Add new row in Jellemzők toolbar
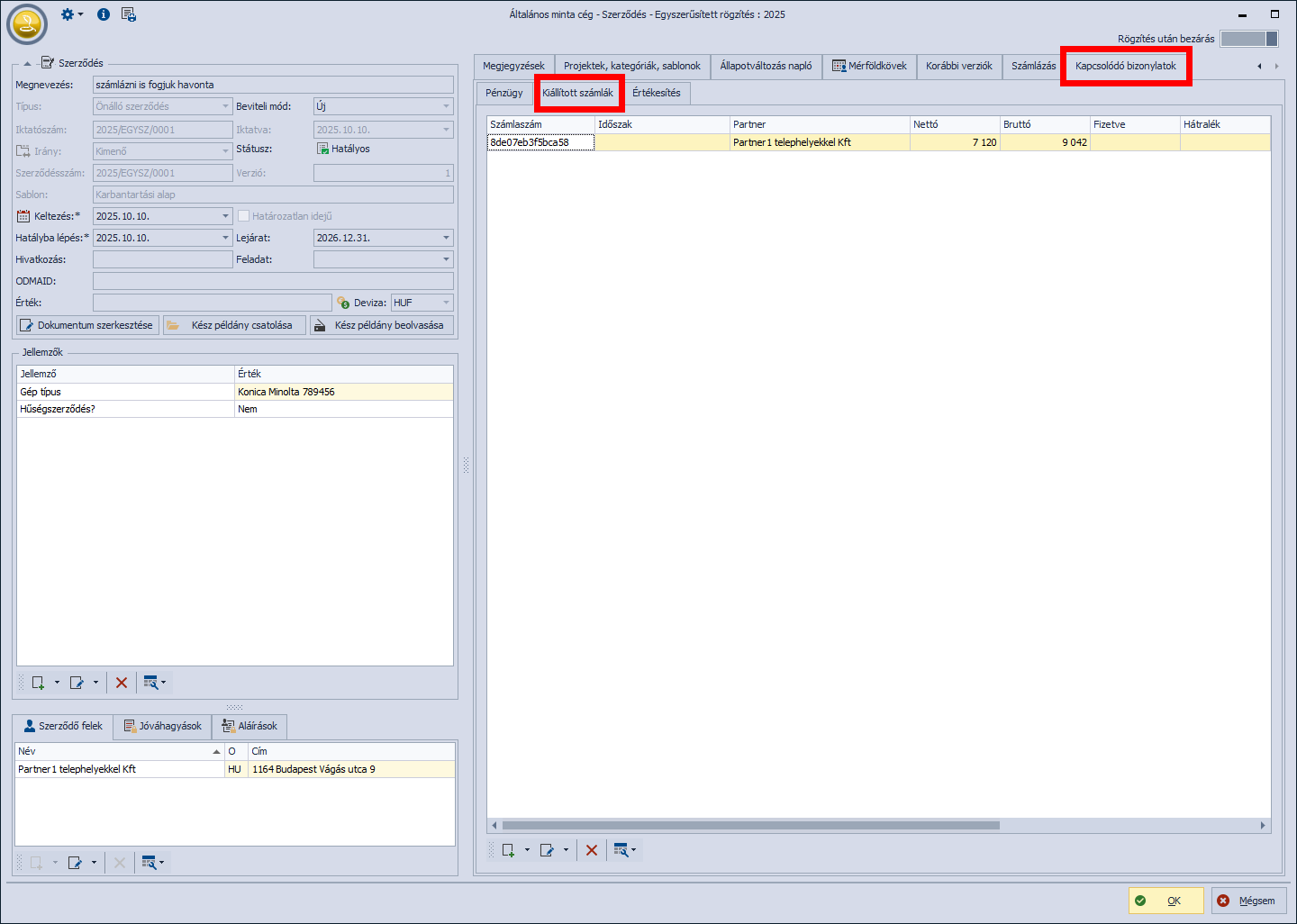This screenshot has width=1297, height=924. pyautogui.click(x=39, y=683)
